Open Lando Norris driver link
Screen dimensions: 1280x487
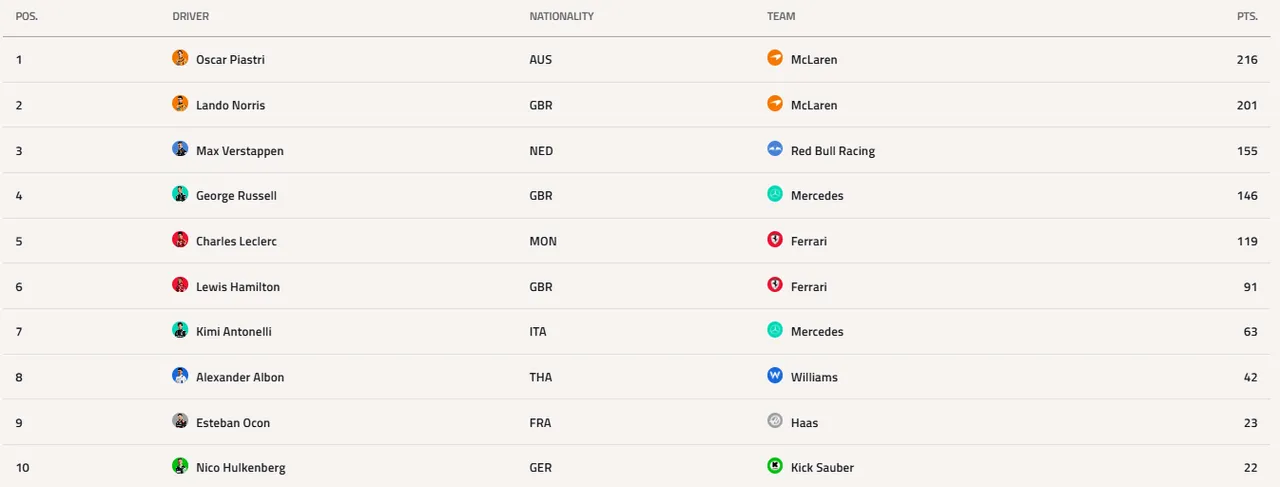(231, 105)
